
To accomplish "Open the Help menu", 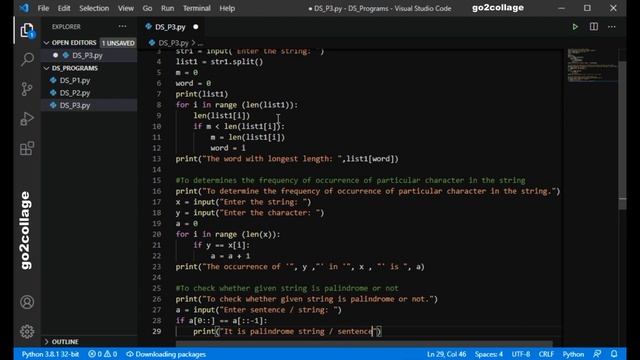I will tap(227, 8).
